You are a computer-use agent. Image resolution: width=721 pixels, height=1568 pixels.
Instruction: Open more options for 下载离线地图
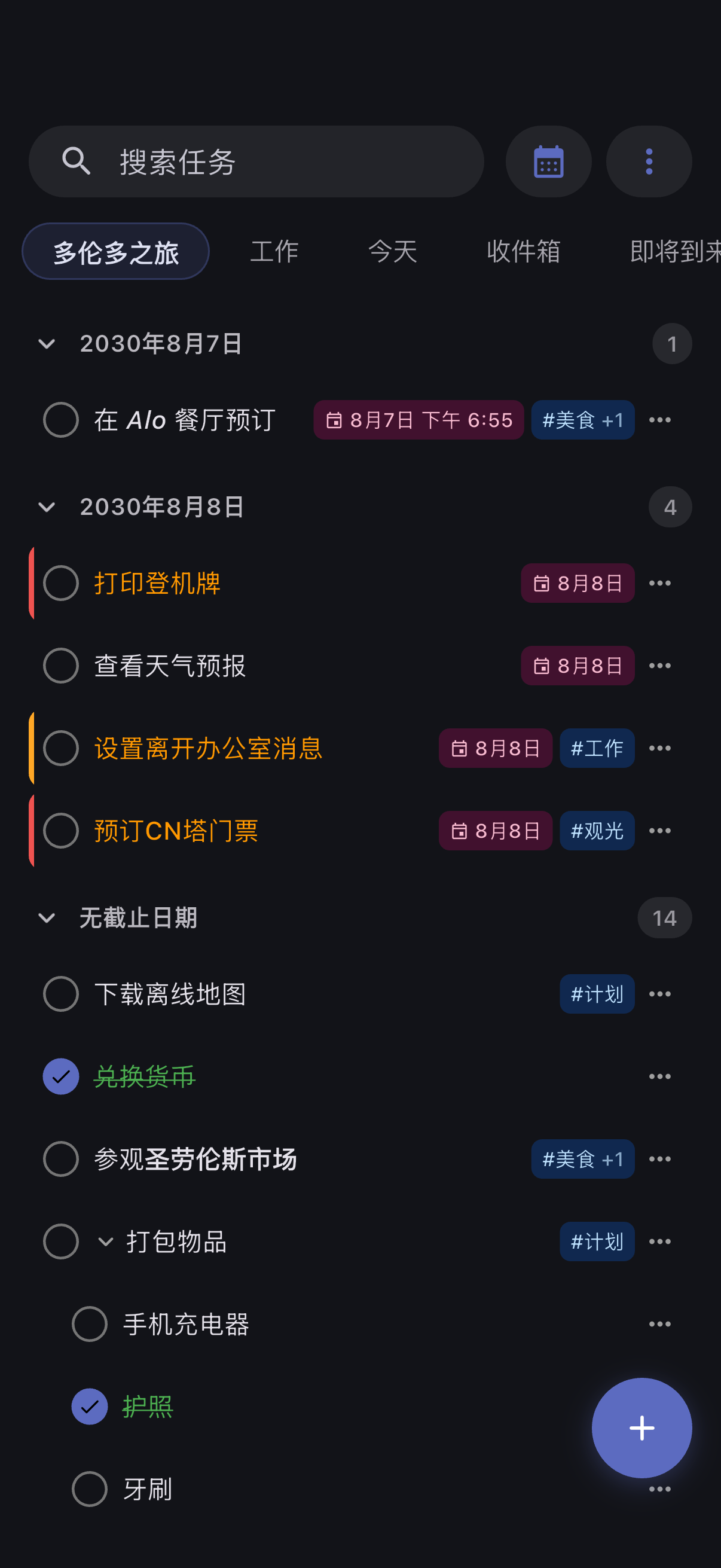pyautogui.click(x=659, y=994)
